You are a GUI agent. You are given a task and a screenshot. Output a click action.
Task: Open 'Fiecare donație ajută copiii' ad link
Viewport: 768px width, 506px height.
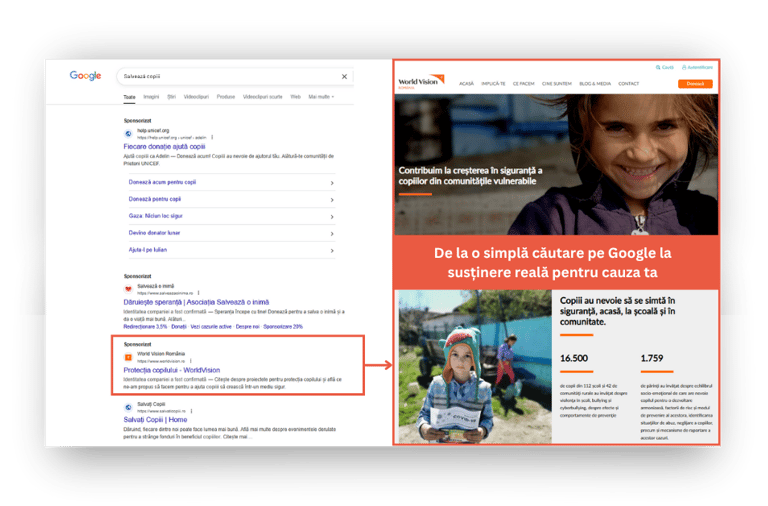click(164, 146)
